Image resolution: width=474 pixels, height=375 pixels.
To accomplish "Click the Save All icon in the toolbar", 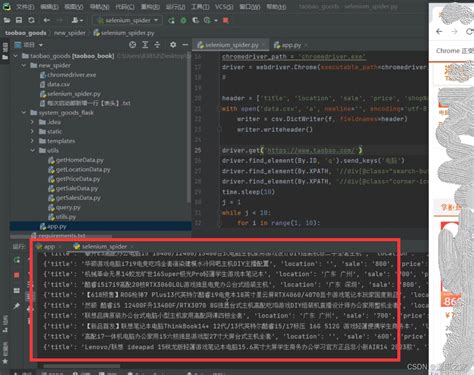I will click(19, 20).
